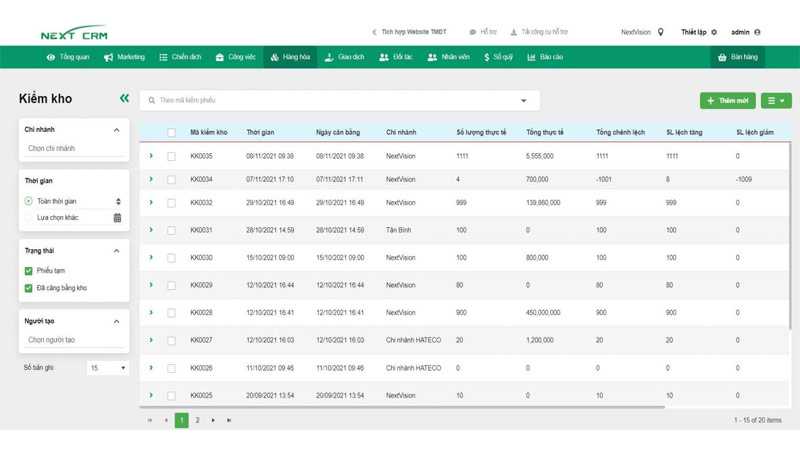Collapse the Trạng thái filter panel
The image size is (800, 450).
[x=116, y=251]
